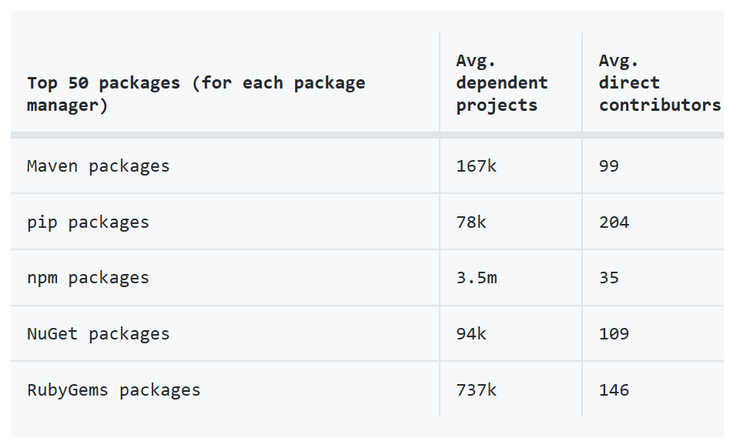
Task: Select the 35 contributors value for npm
Action: click(609, 278)
